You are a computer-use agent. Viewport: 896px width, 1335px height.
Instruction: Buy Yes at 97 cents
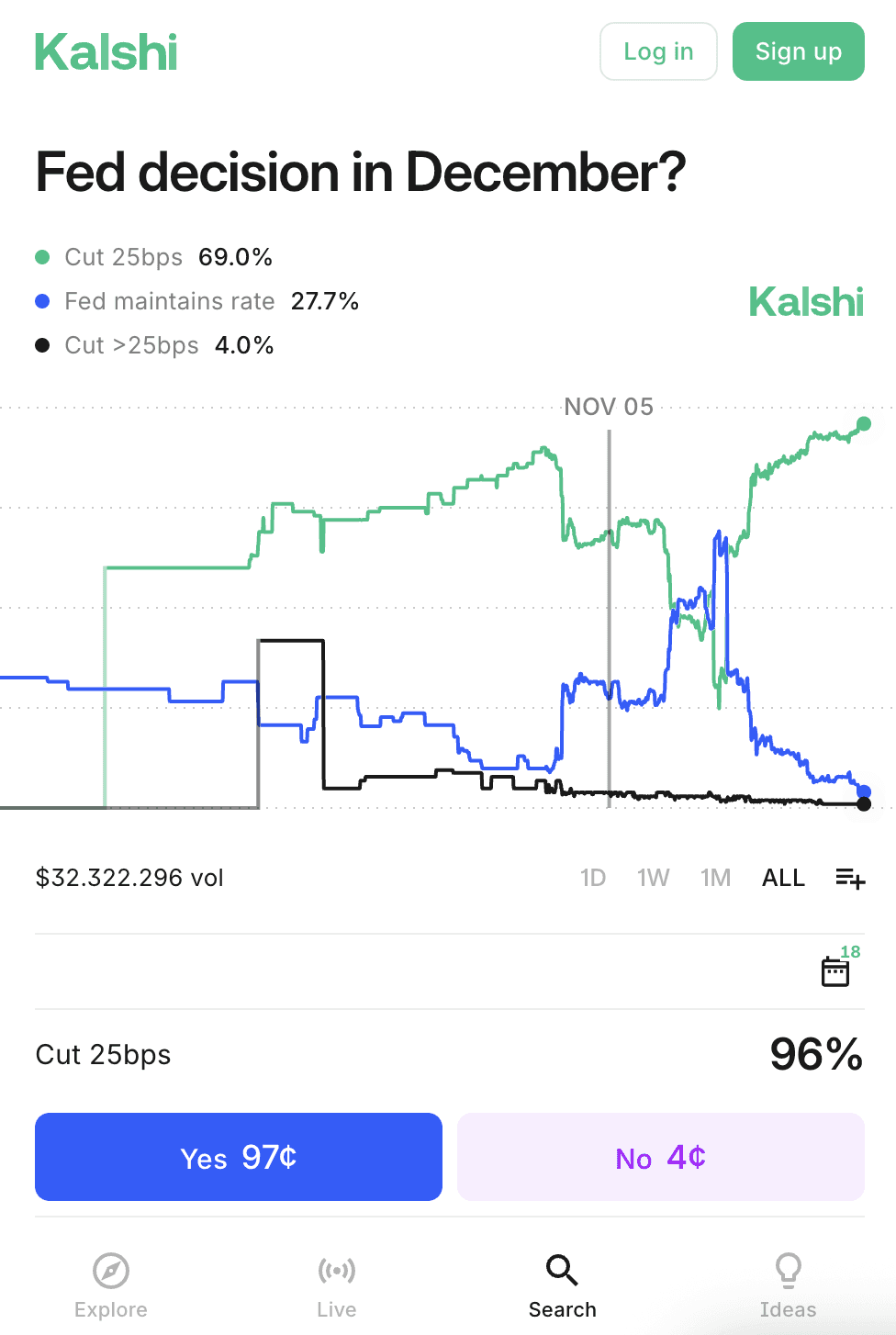click(238, 1157)
